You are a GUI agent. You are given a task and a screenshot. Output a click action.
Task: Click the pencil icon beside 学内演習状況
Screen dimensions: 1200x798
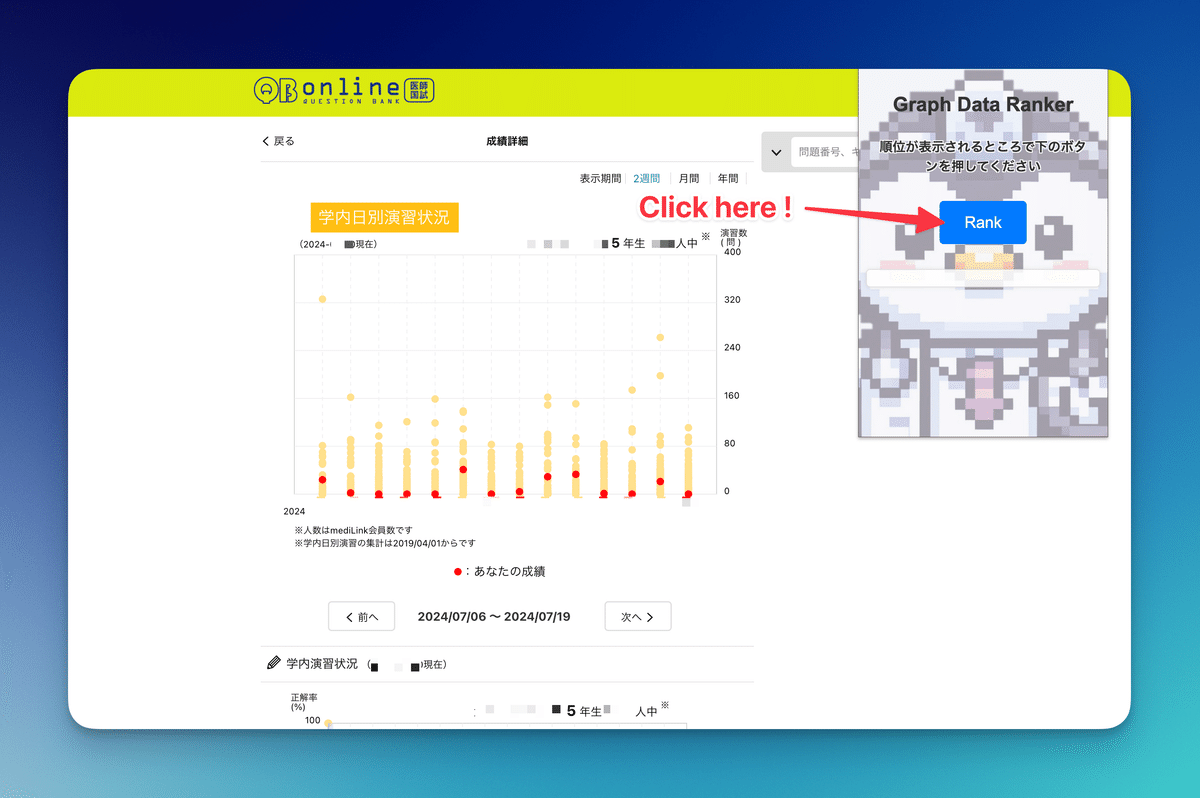[274, 663]
